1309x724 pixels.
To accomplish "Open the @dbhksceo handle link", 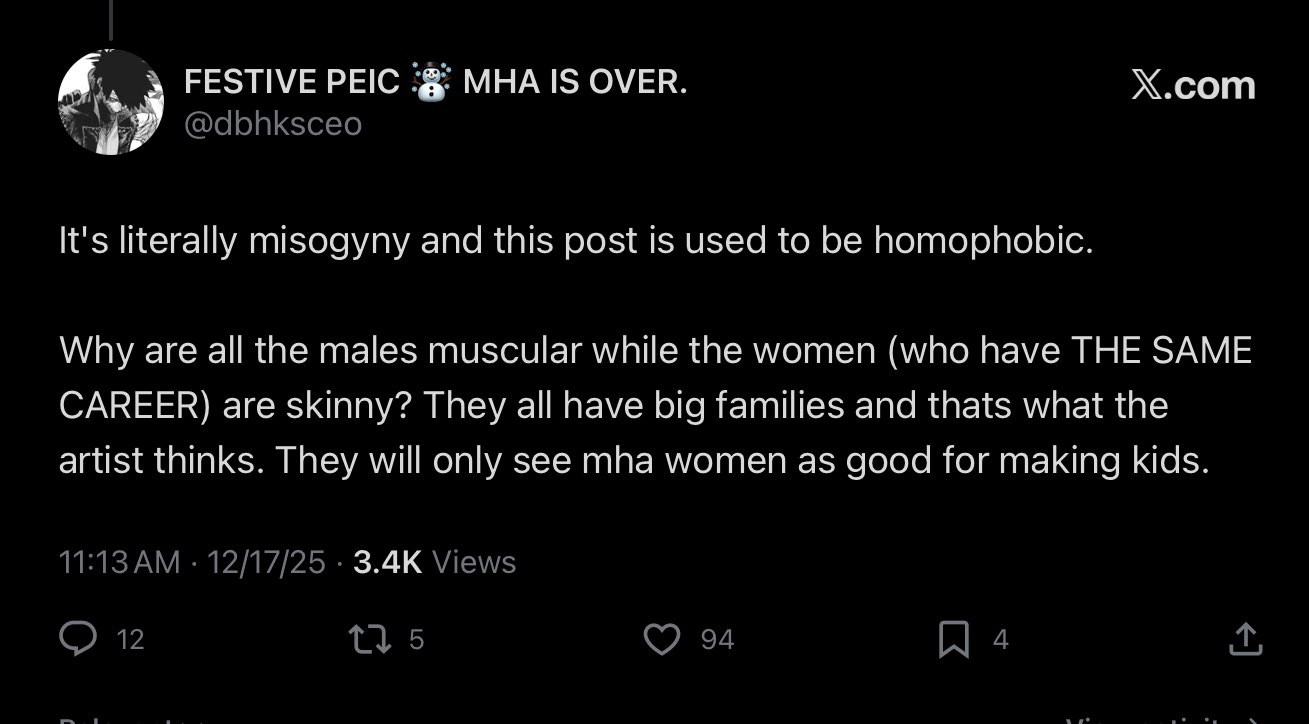I will tap(272, 124).
